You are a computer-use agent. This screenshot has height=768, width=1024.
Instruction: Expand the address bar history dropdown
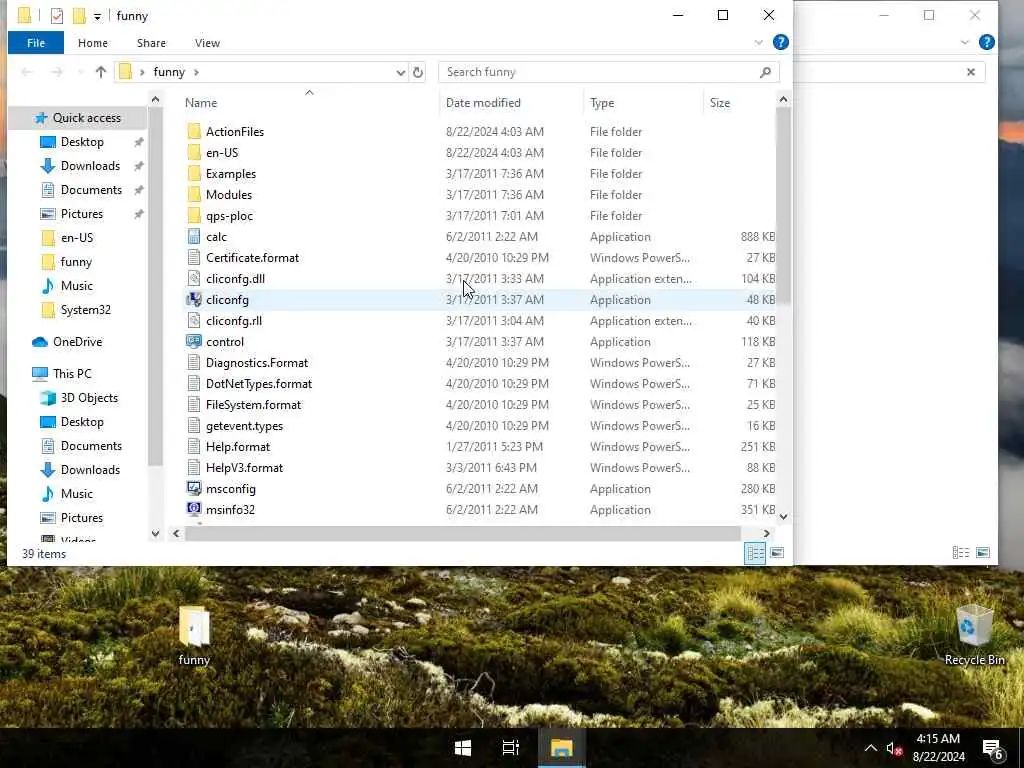400,72
